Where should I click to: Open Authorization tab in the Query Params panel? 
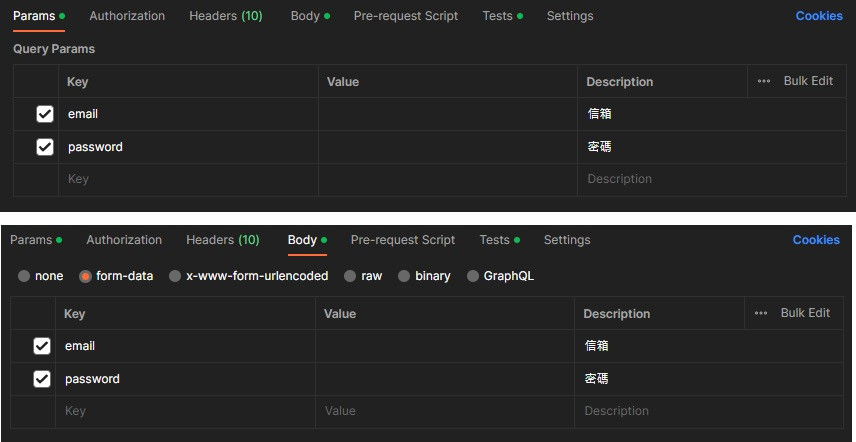coord(127,16)
